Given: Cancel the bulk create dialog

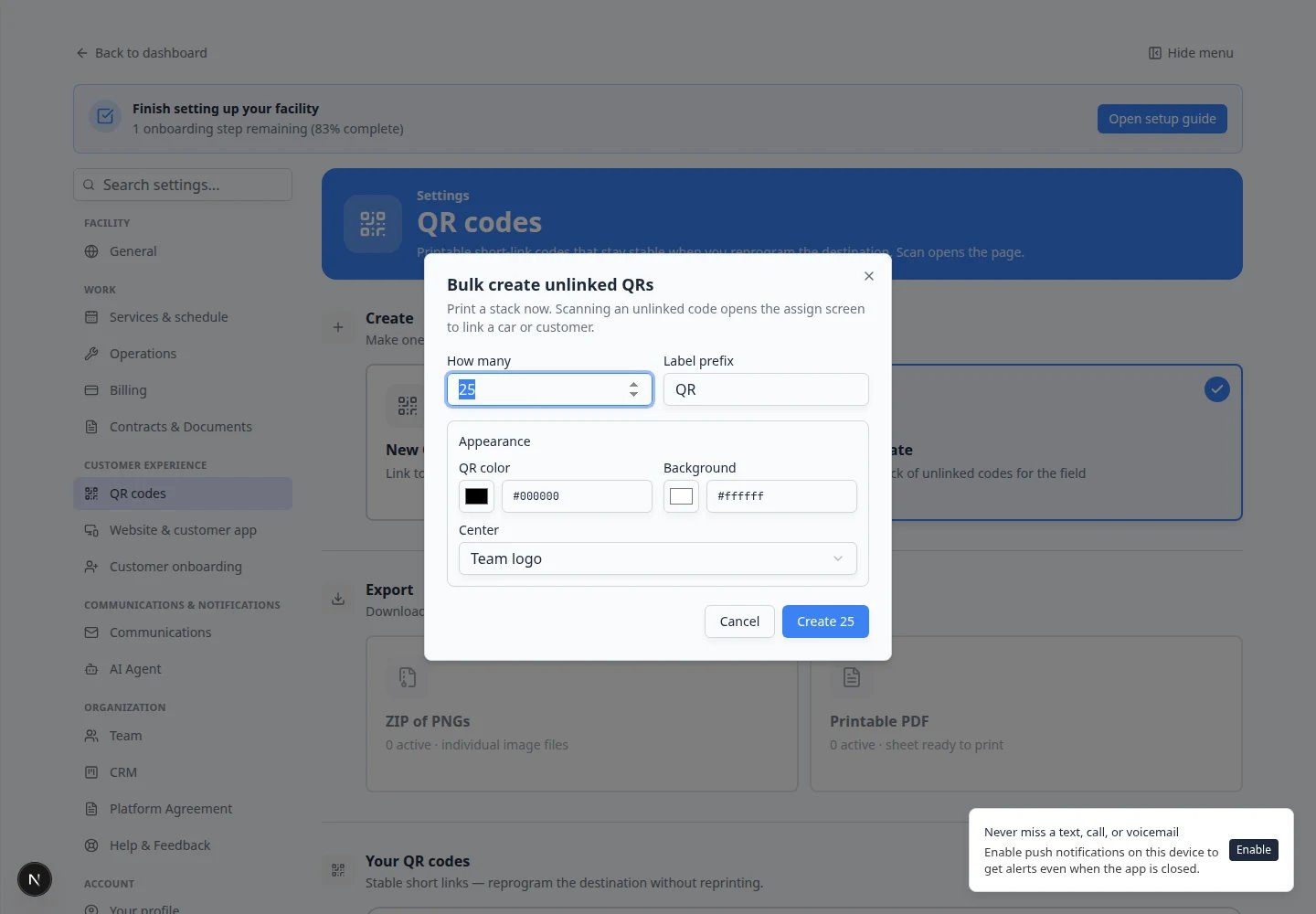Looking at the screenshot, I should 739,622.
